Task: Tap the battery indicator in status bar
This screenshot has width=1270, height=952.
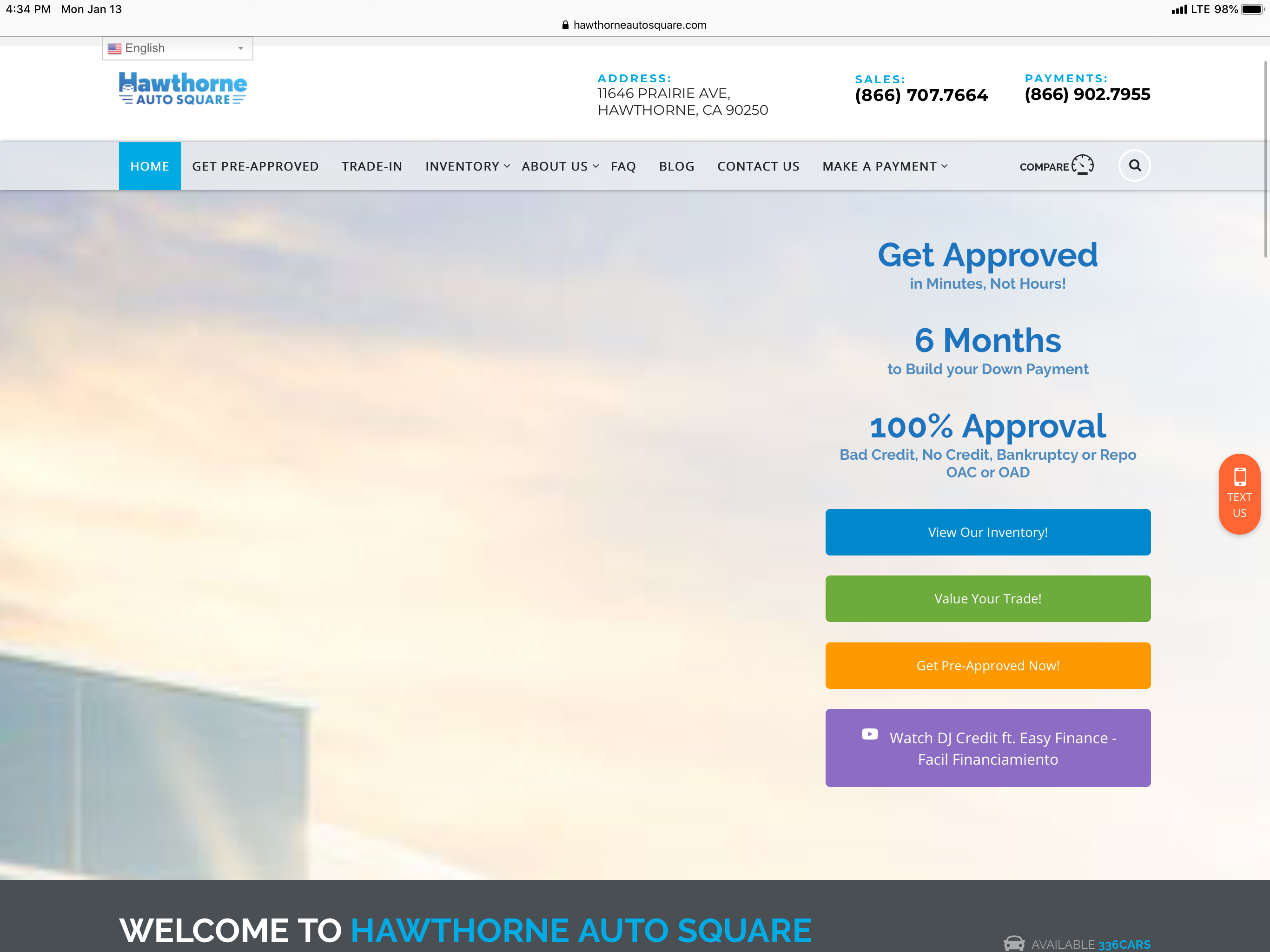Action: tap(1252, 9)
